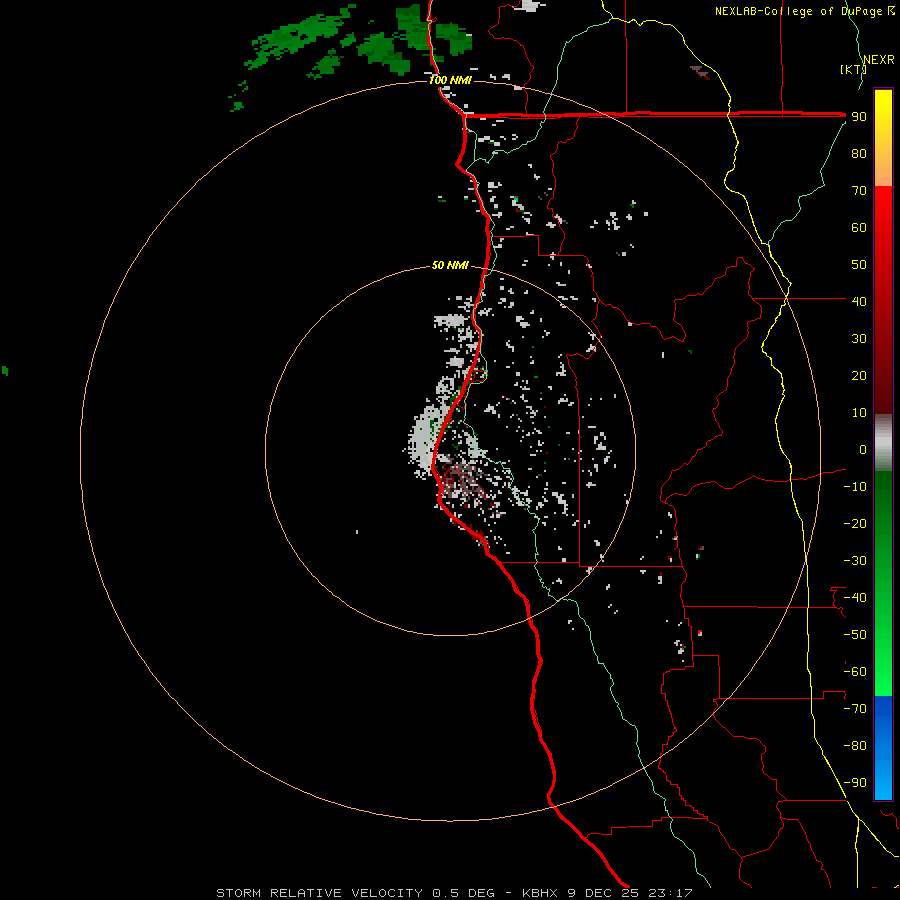
Task: Select the -20 knot scale label
Action: [x=855, y=523]
